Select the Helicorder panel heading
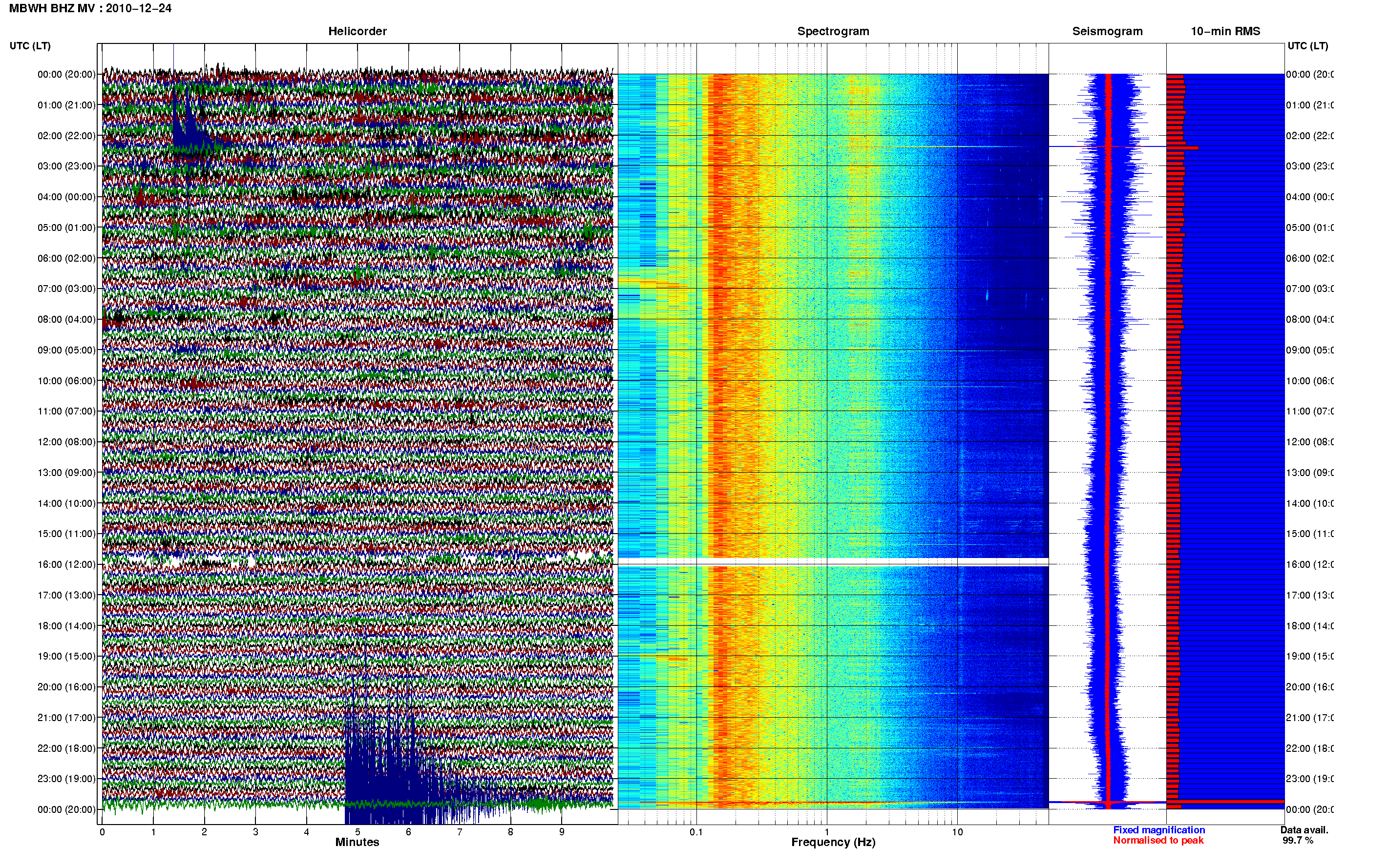The width and height of the screenshot is (1389, 868). point(357,32)
